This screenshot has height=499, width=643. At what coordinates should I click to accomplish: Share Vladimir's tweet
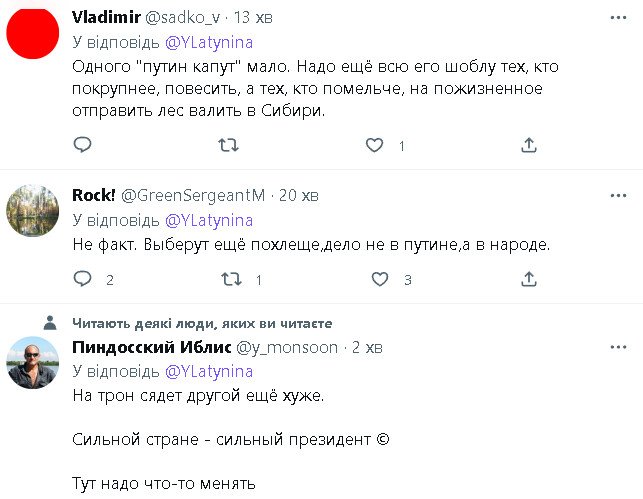point(529,145)
